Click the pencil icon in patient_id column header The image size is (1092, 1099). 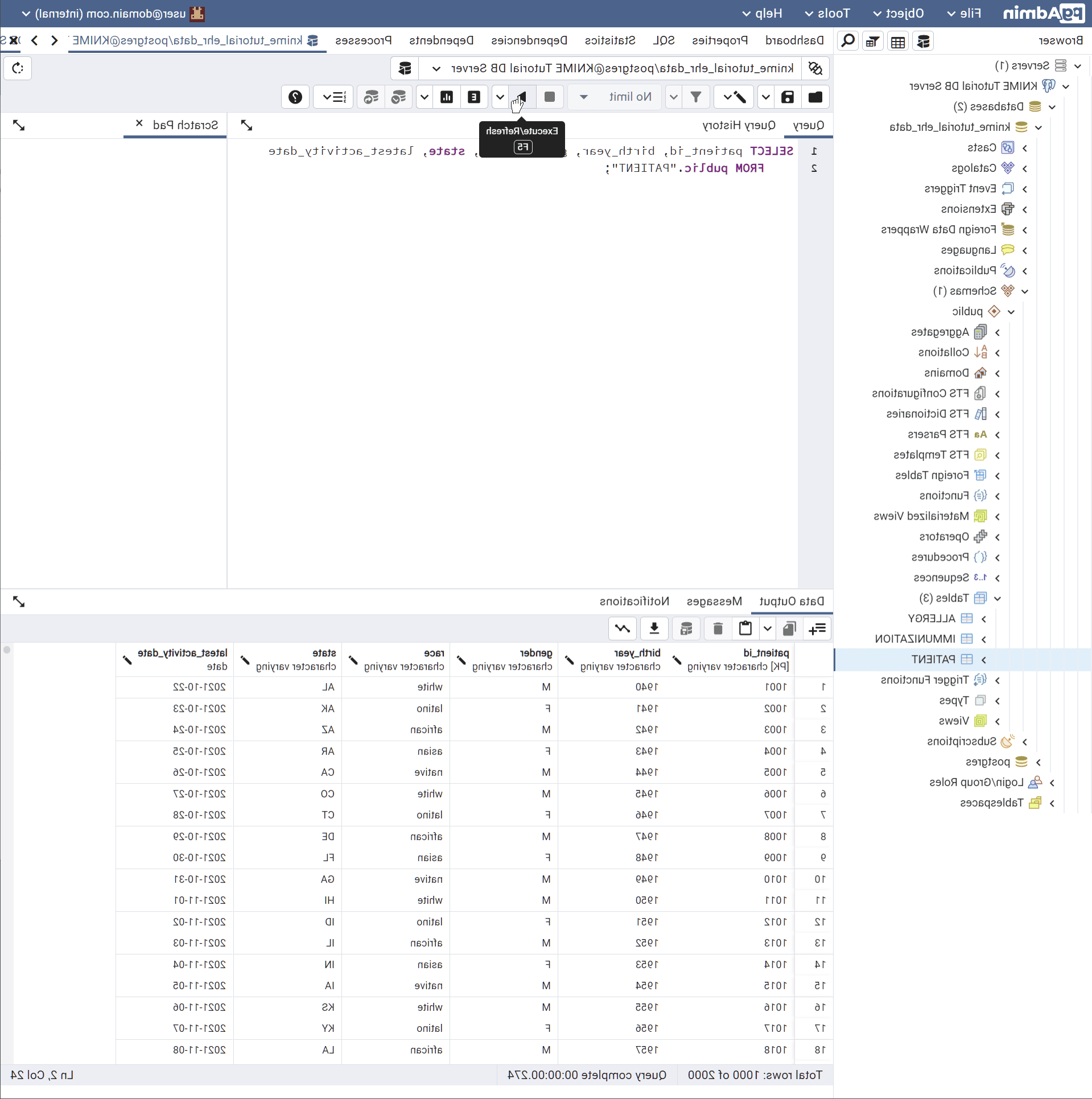point(677,660)
